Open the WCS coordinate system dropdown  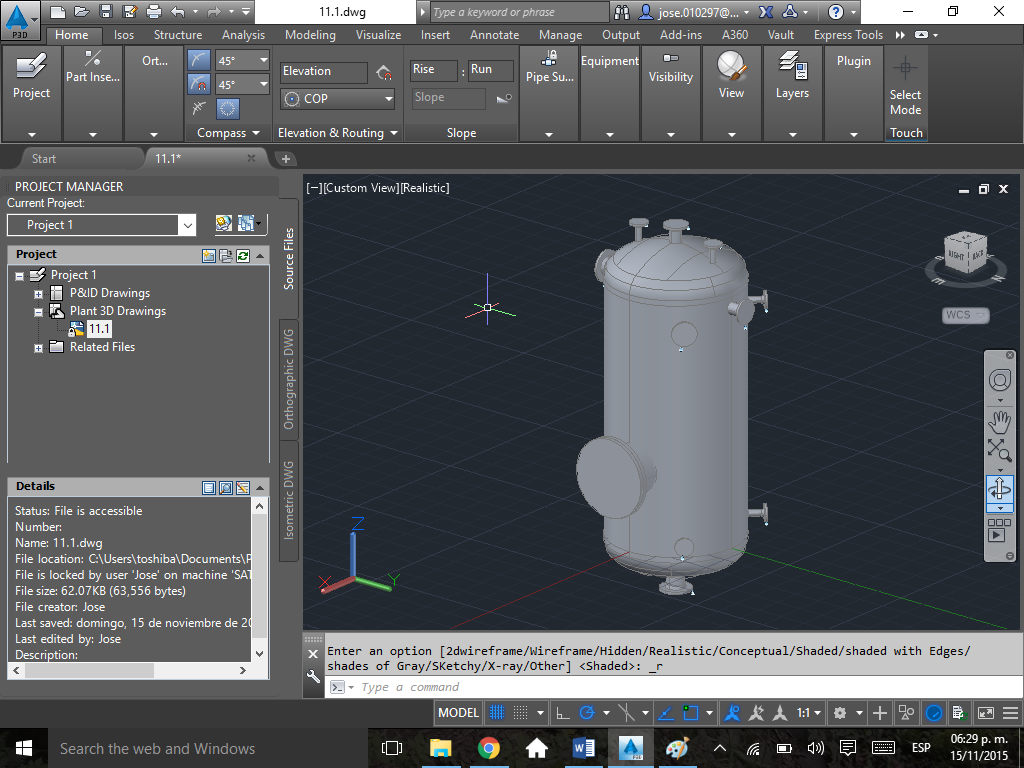coord(966,315)
